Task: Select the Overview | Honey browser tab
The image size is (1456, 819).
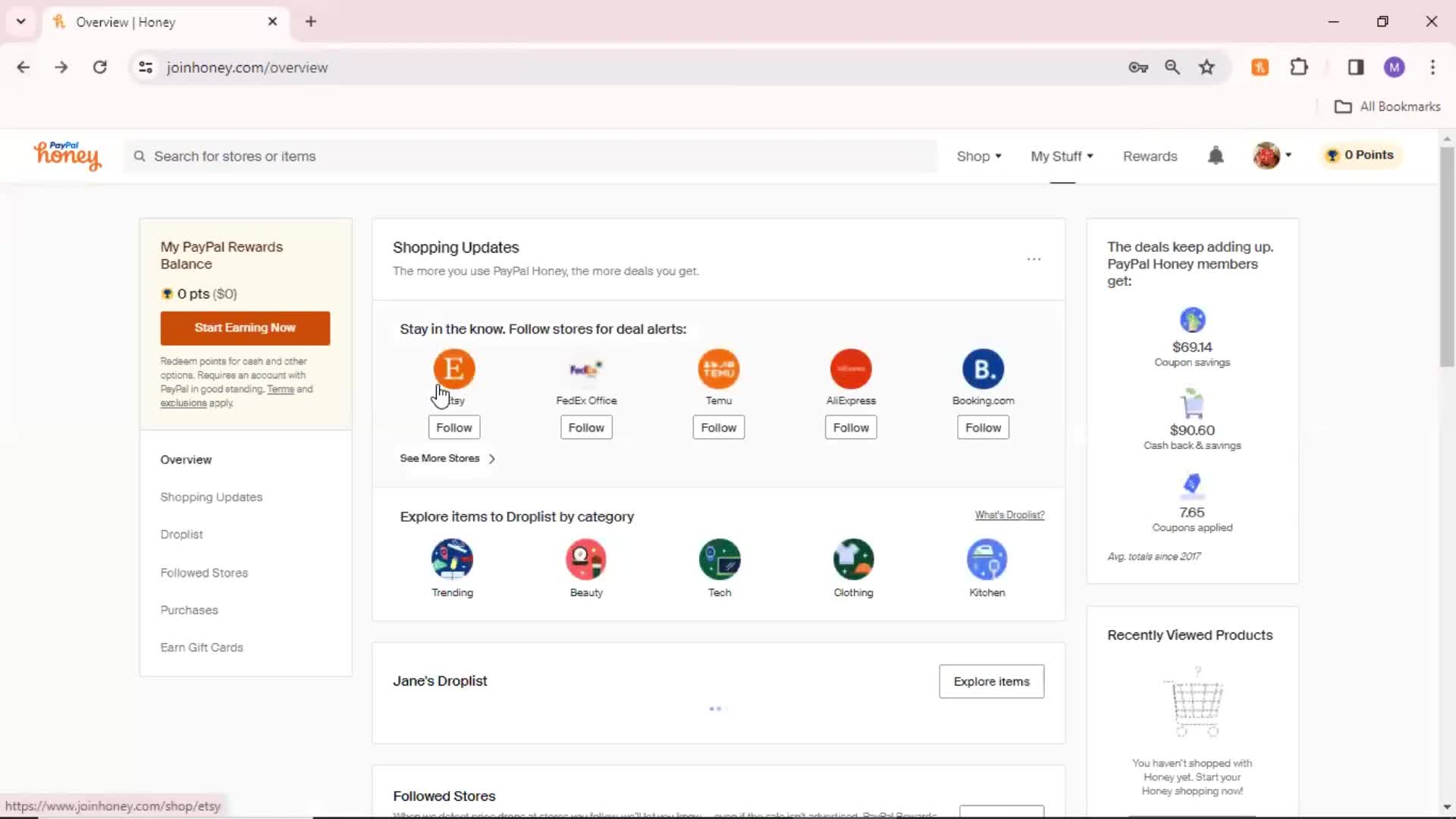Action: [x=165, y=22]
